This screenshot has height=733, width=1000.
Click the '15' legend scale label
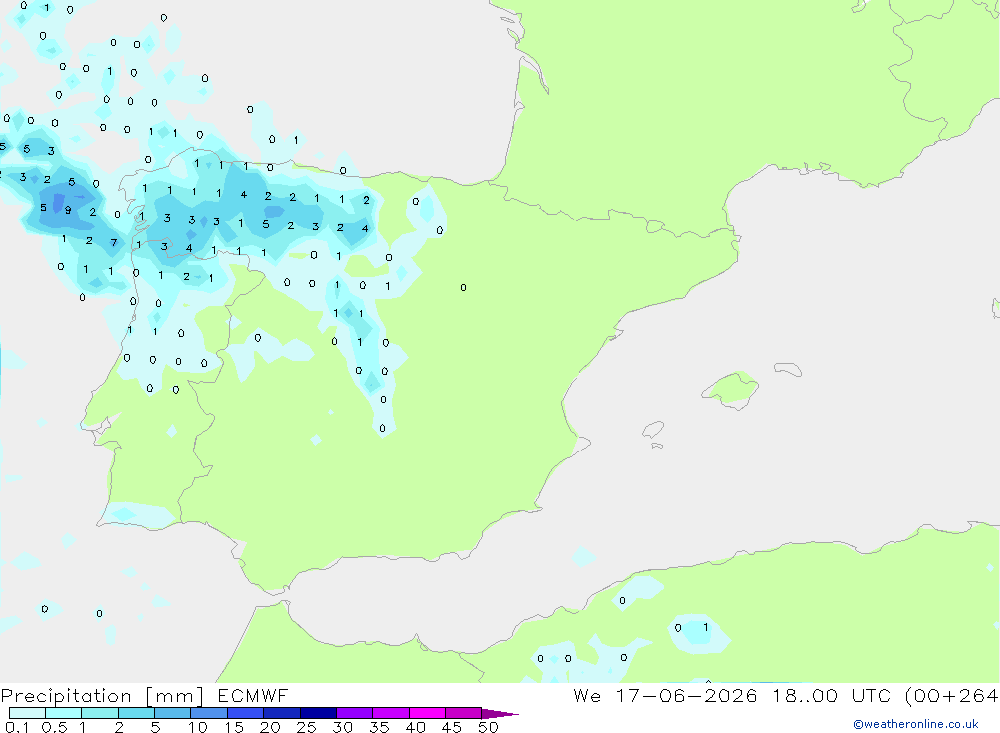tap(233, 727)
